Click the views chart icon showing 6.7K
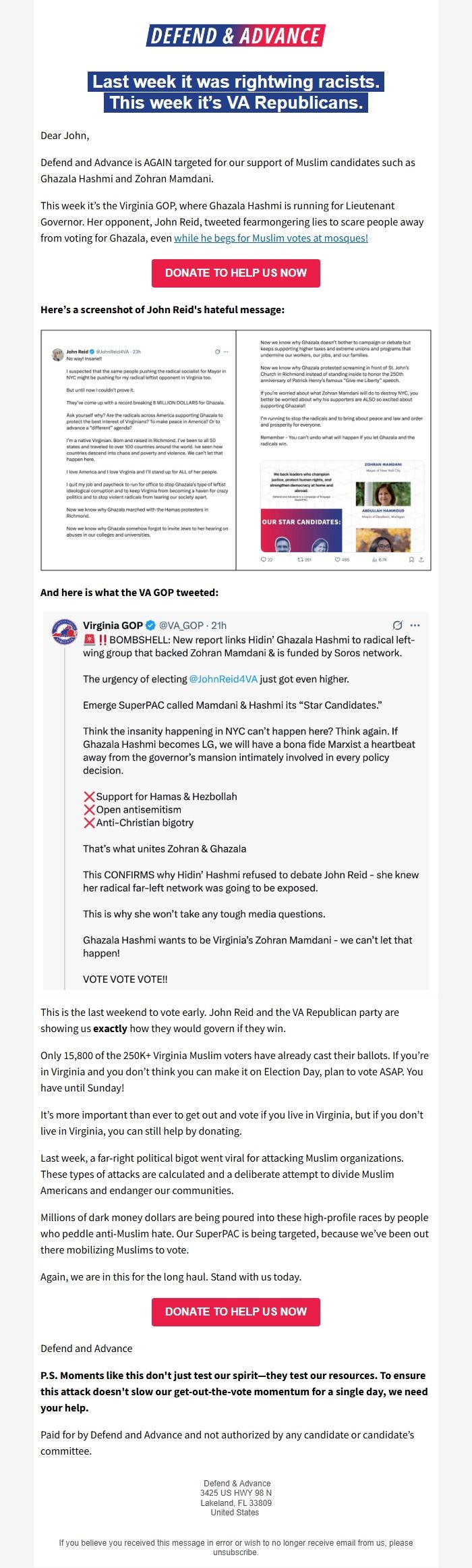The image size is (472, 1568). (375, 559)
